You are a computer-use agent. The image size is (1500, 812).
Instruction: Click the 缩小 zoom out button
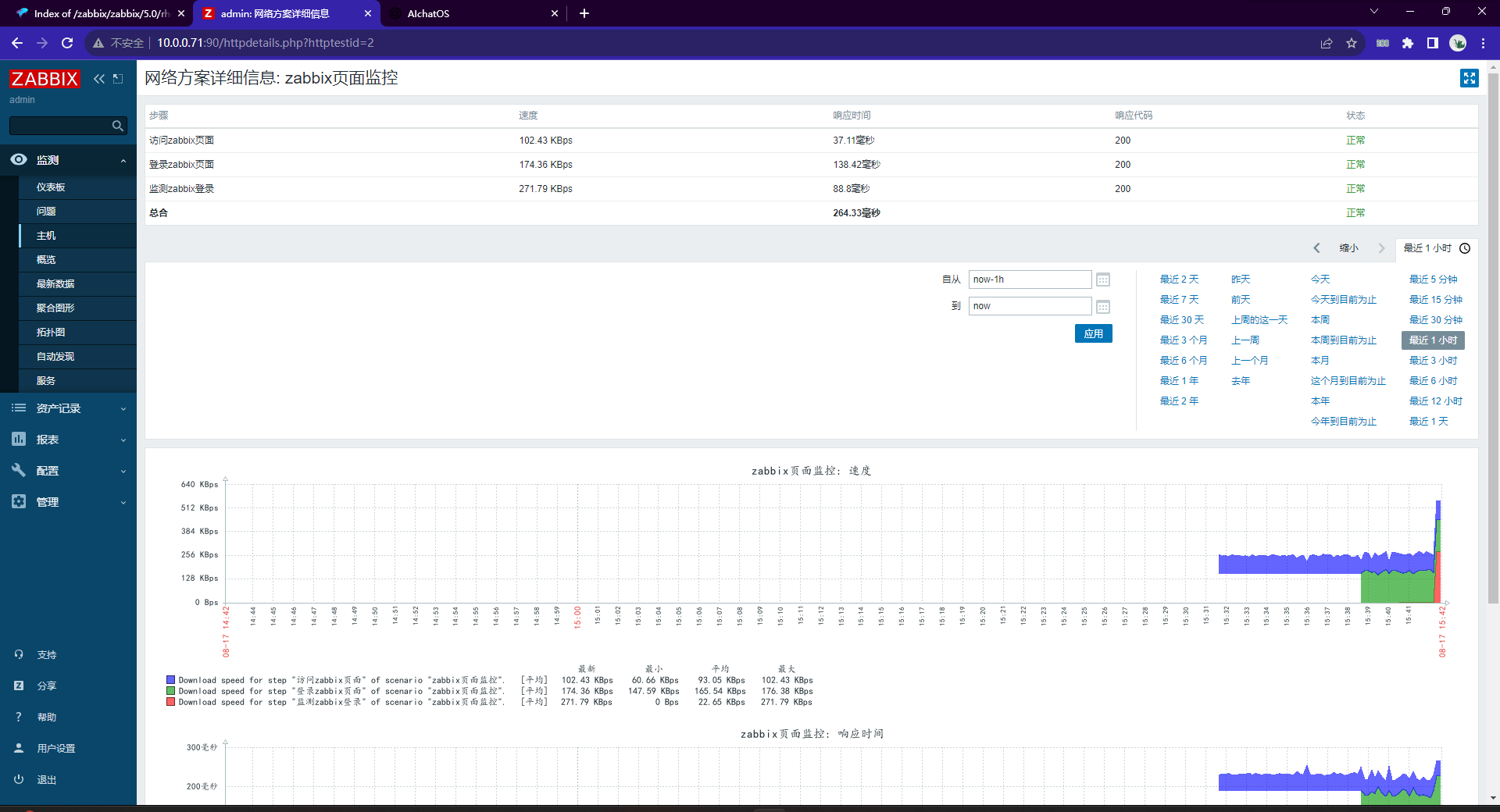pos(1348,248)
